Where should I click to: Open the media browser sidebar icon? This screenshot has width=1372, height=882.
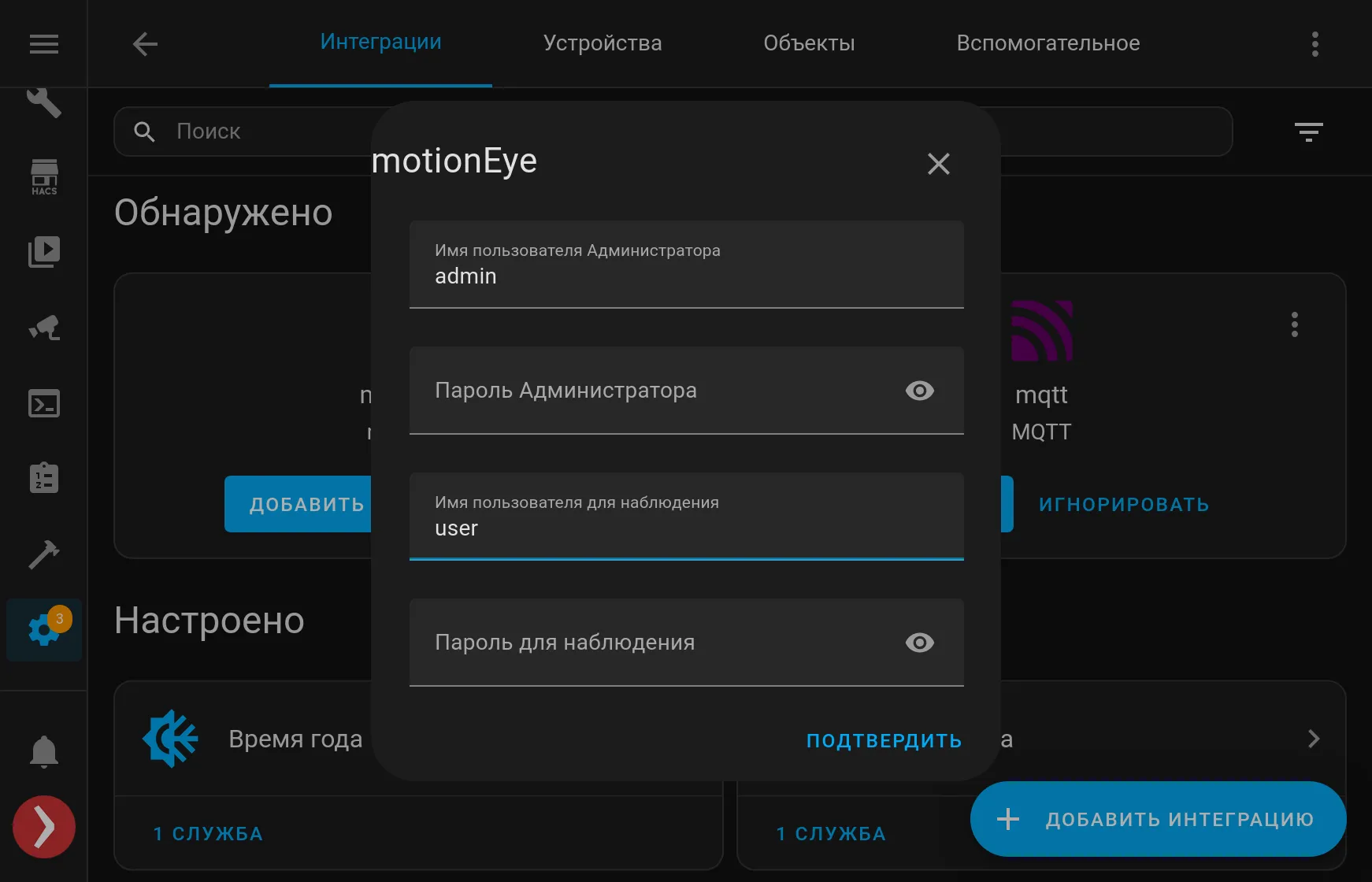pos(44,252)
